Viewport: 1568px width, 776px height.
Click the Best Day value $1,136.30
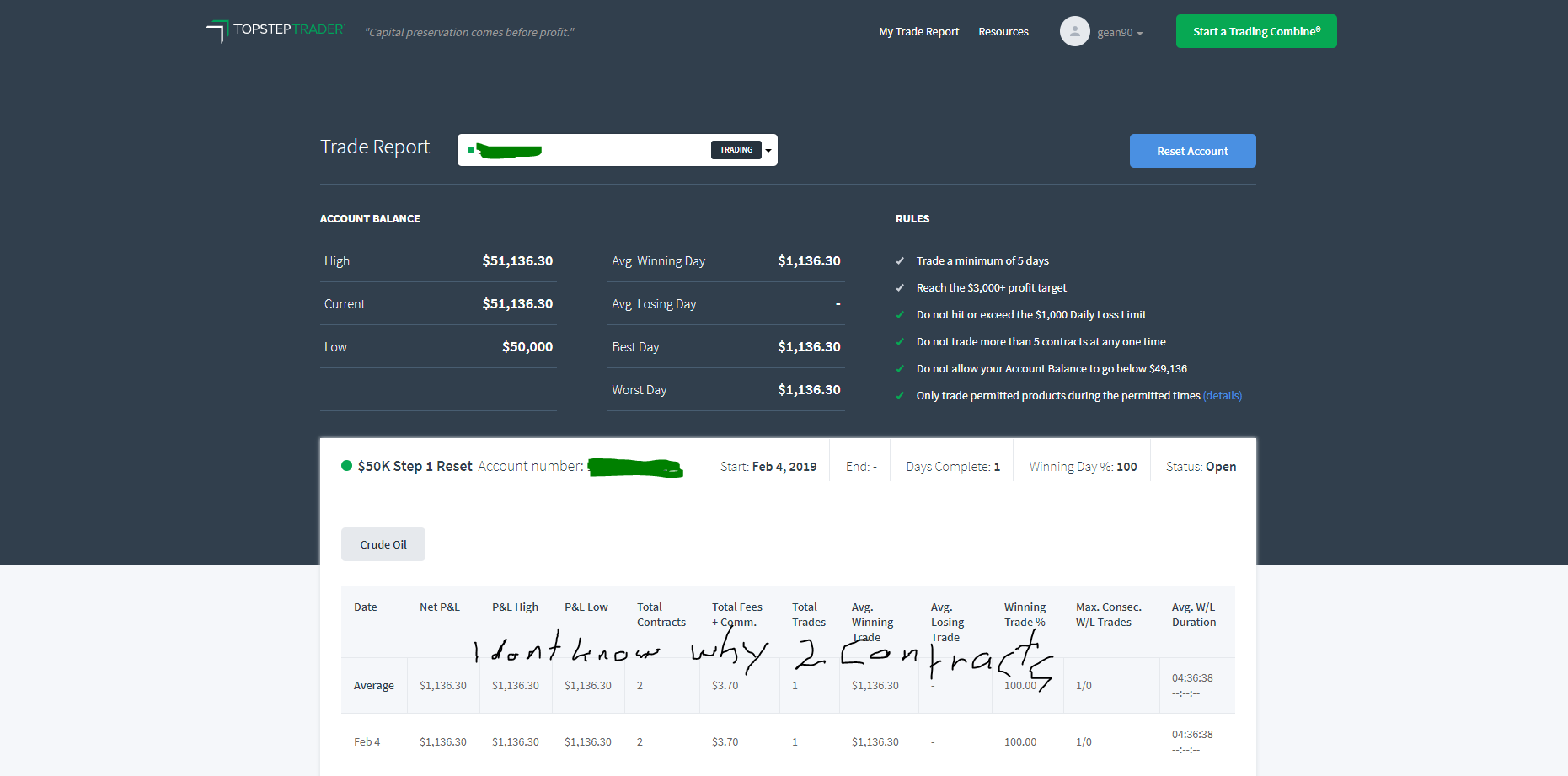[809, 347]
